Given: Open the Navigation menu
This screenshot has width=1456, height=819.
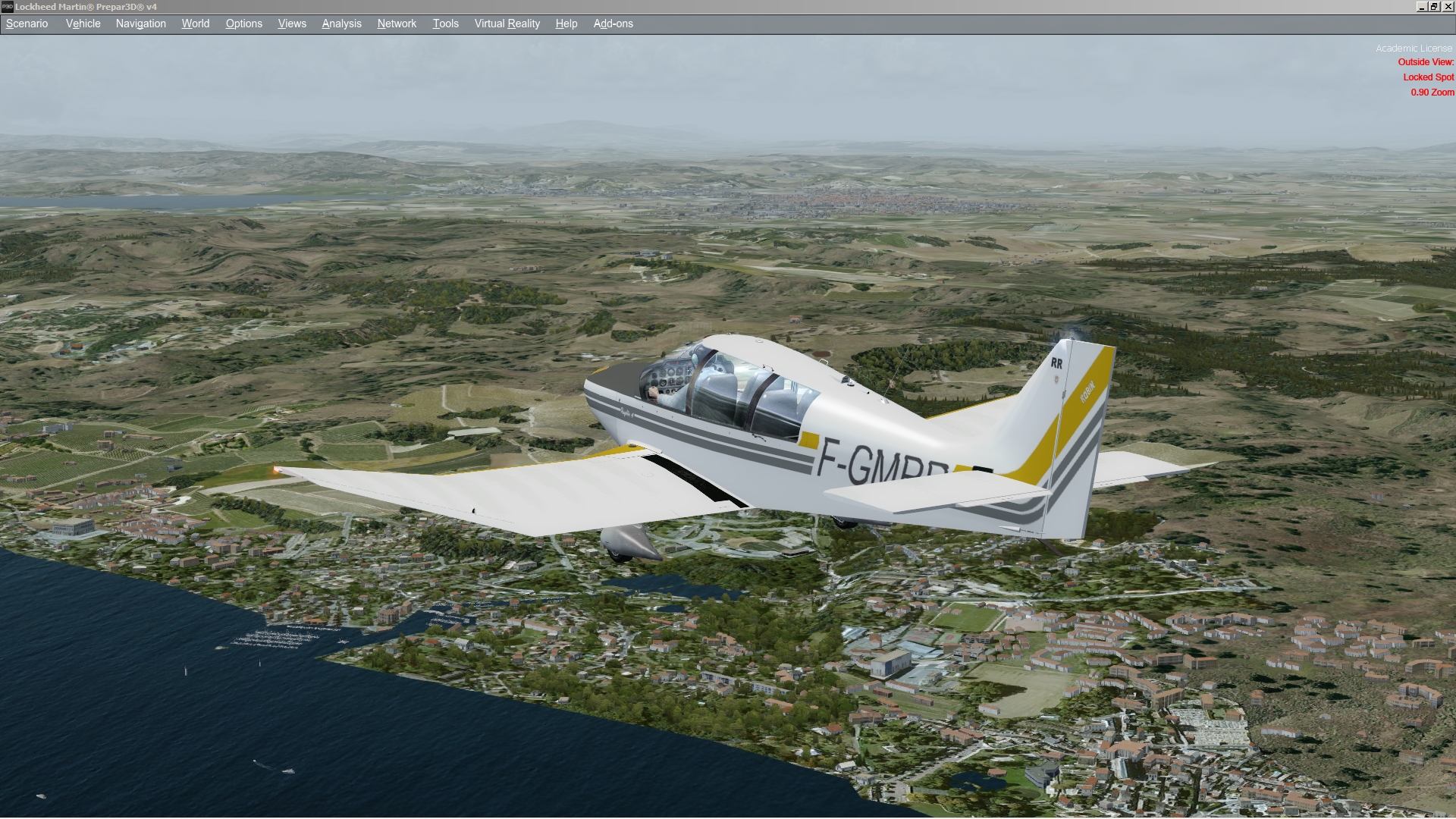Looking at the screenshot, I should pyautogui.click(x=141, y=24).
